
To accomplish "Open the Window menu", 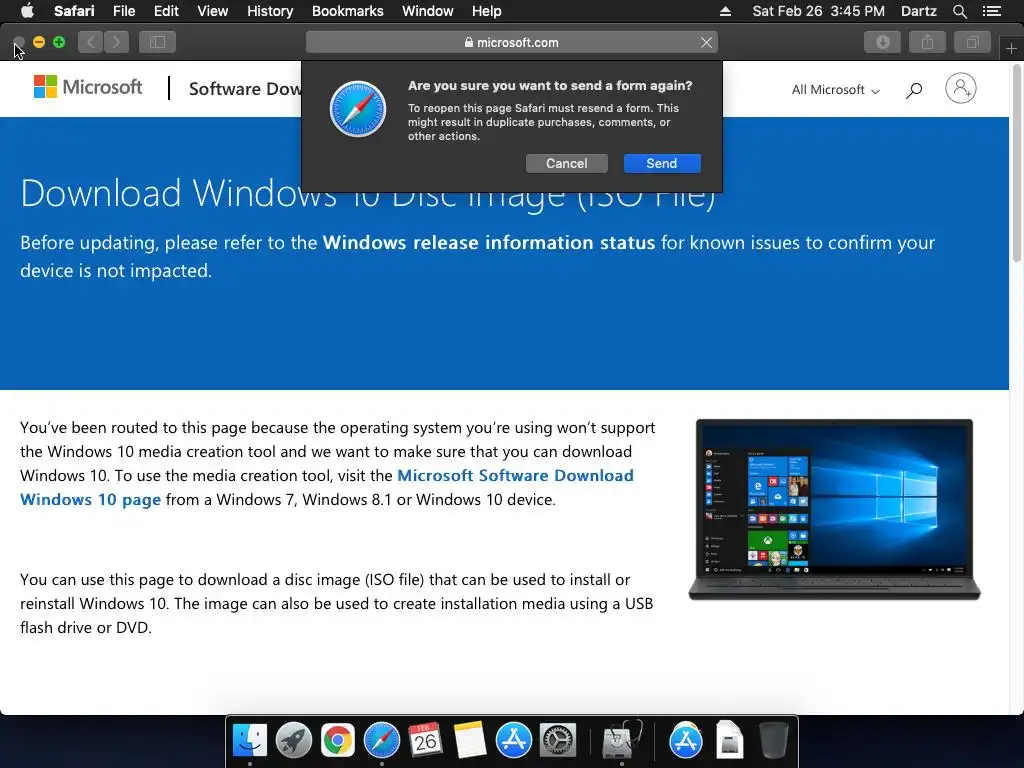I will (x=428, y=11).
